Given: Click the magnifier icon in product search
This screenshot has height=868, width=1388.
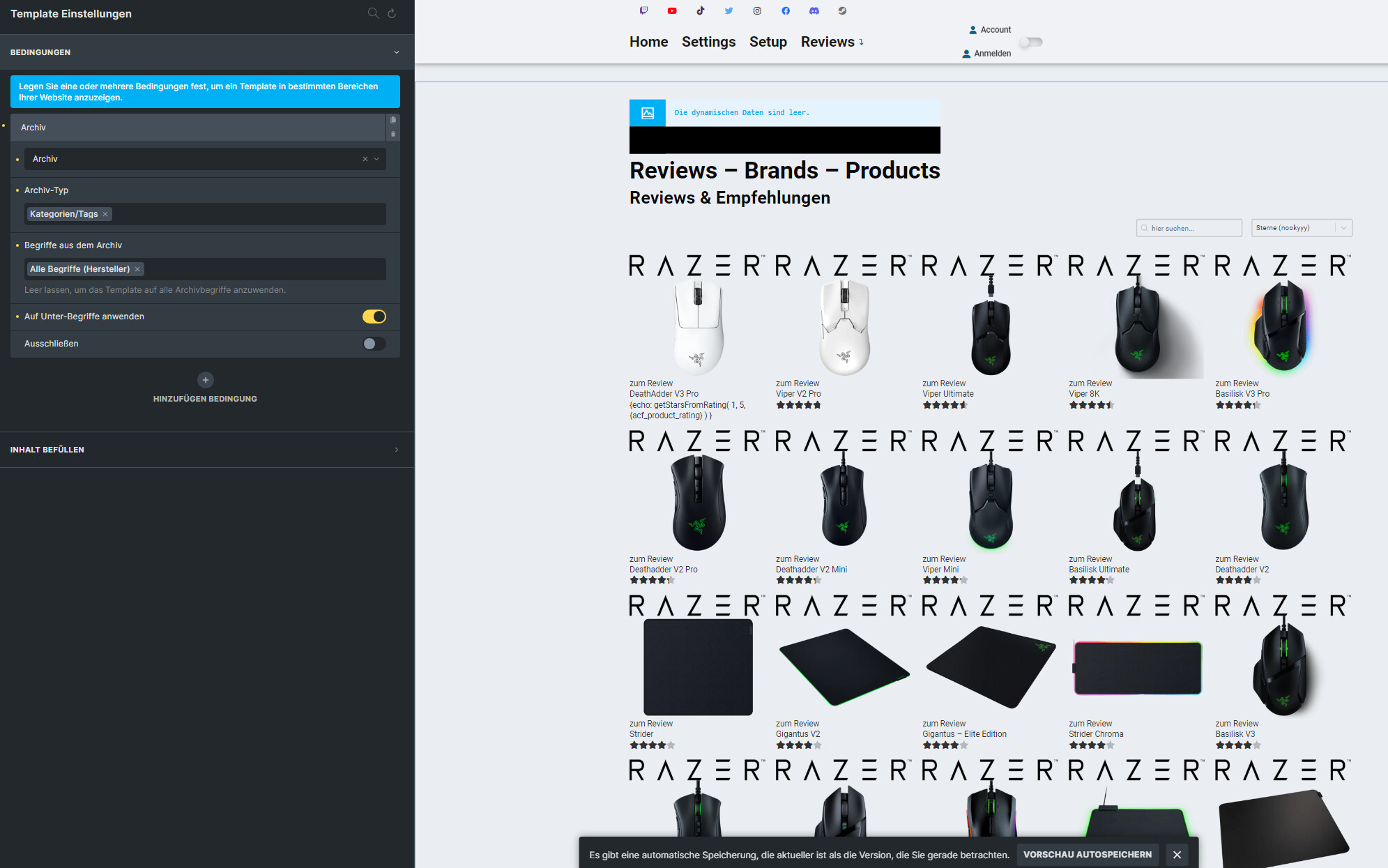Looking at the screenshot, I should (1144, 228).
